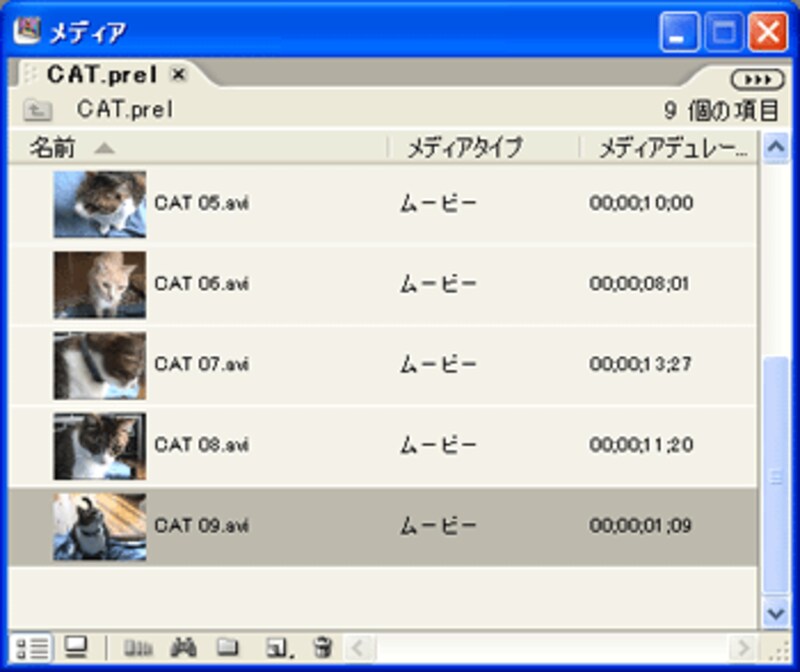Click the メディアデュレー column header

point(673,148)
